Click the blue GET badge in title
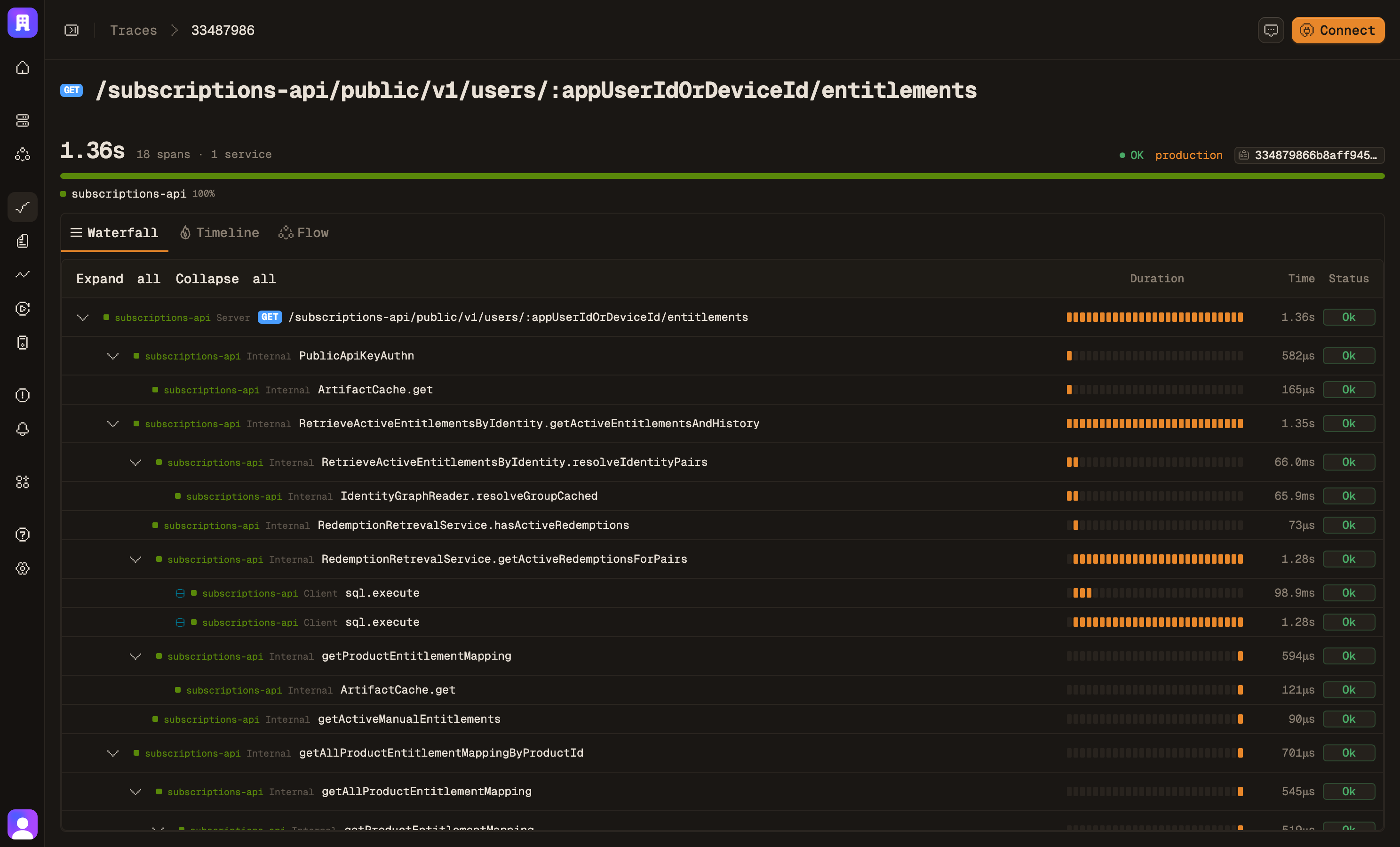1400x847 pixels. 72,90
